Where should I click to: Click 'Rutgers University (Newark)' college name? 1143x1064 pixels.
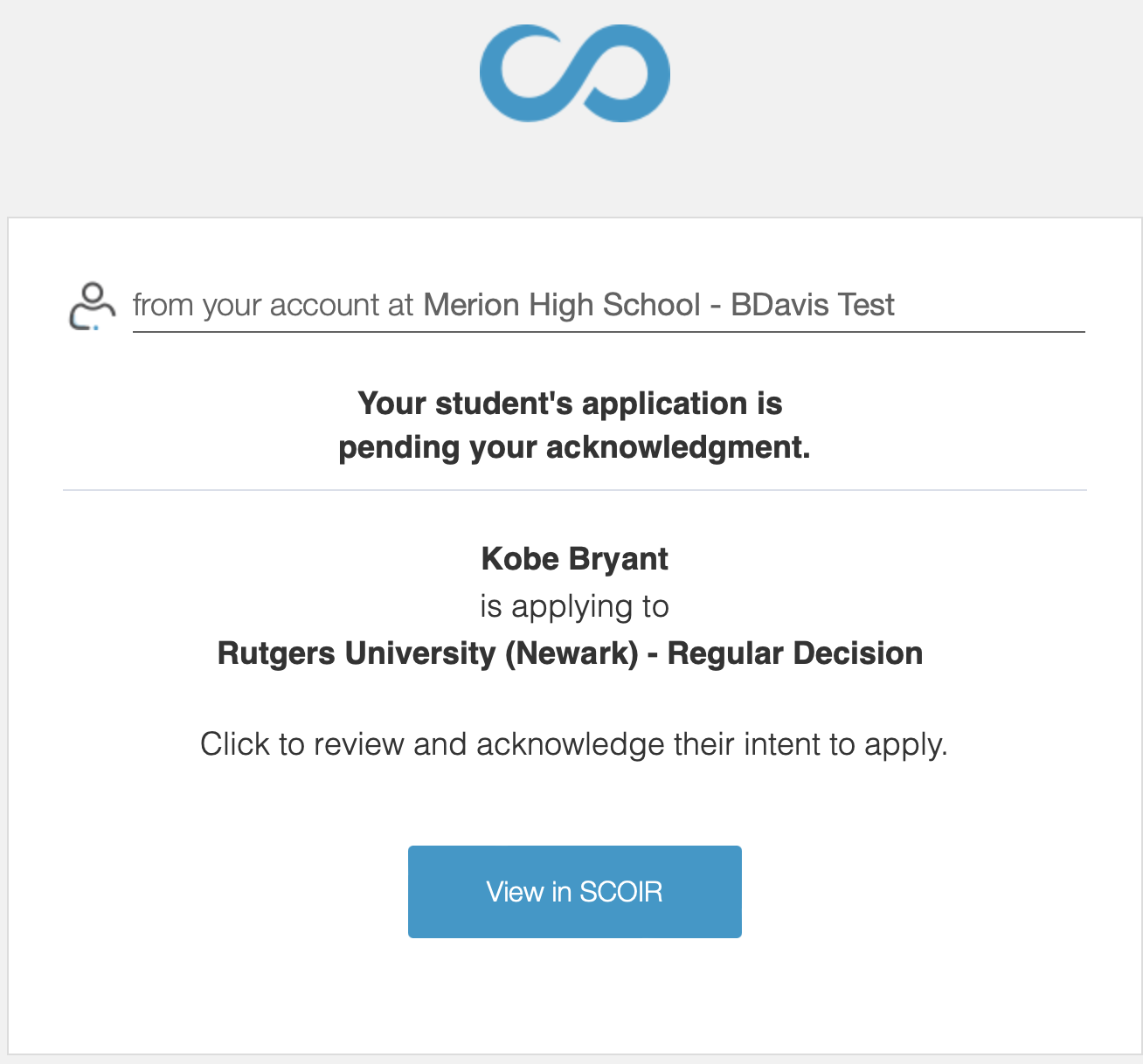pos(427,653)
